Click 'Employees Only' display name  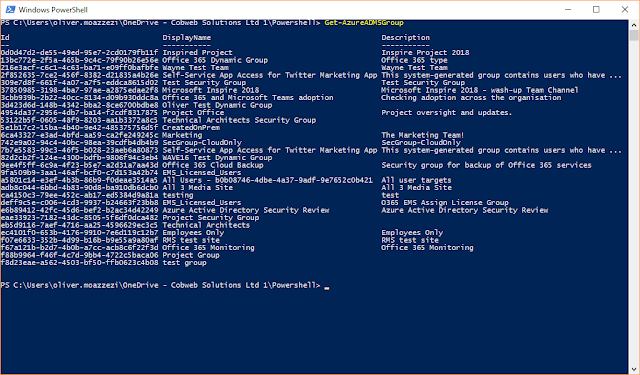point(193,233)
